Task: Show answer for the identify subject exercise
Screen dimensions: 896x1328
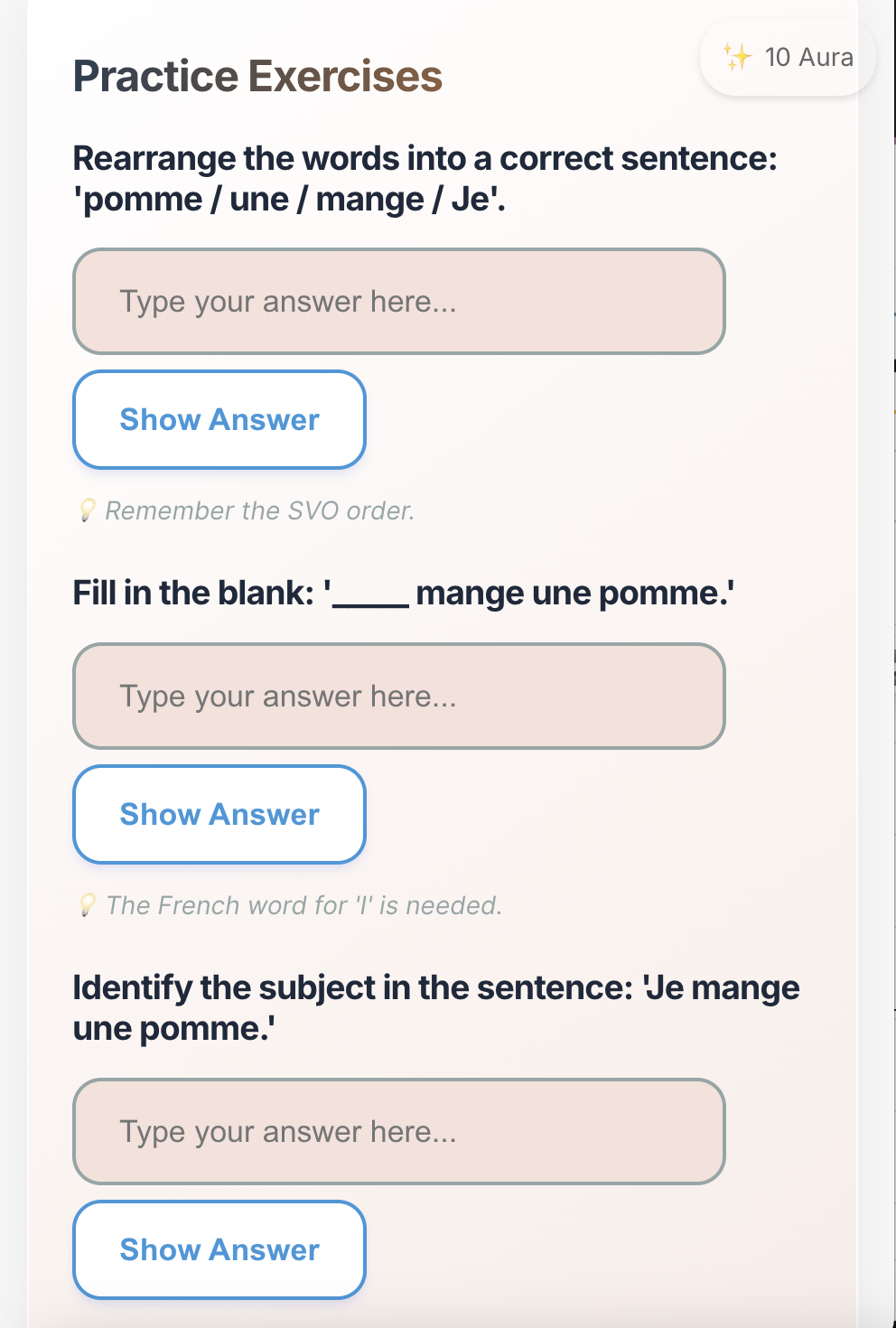Action: click(219, 1250)
